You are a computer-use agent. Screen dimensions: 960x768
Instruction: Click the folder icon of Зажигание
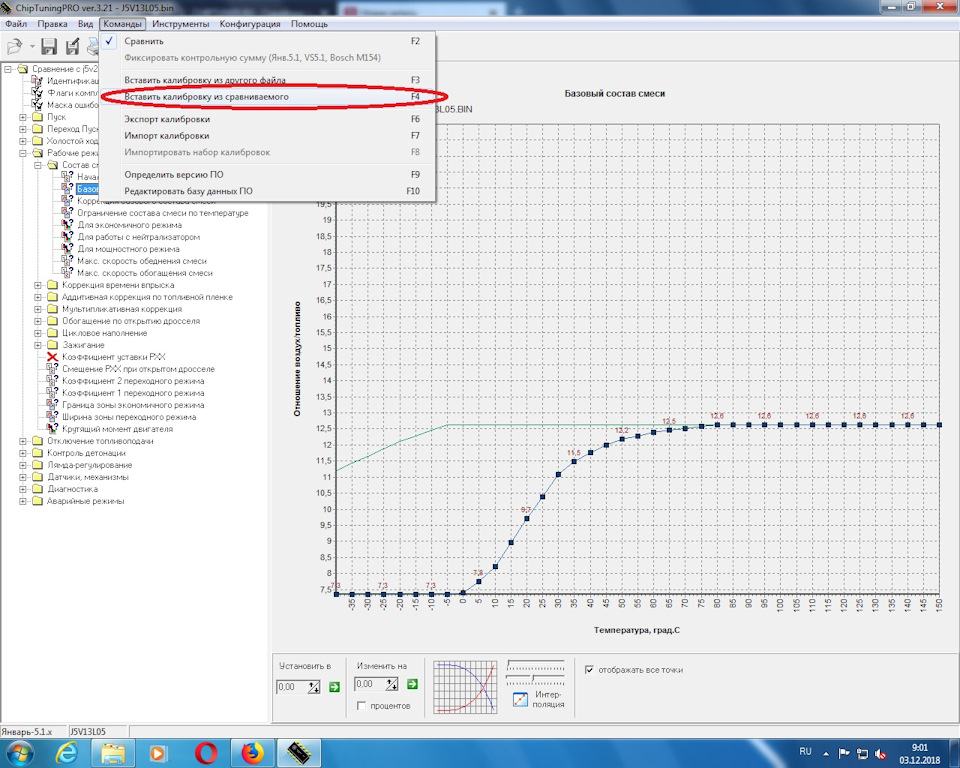pyautogui.click(x=53, y=345)
